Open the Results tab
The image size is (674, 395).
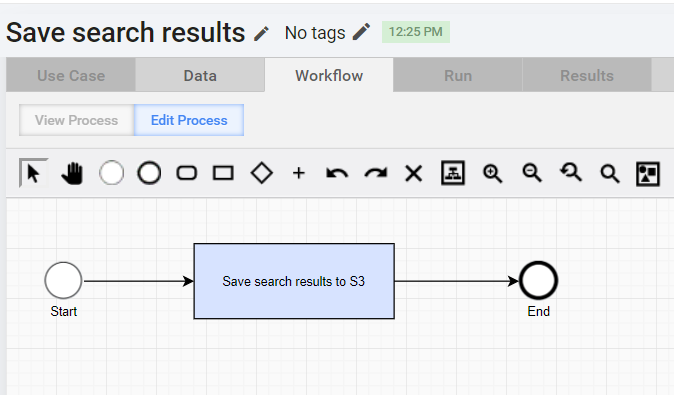point(587,75)
